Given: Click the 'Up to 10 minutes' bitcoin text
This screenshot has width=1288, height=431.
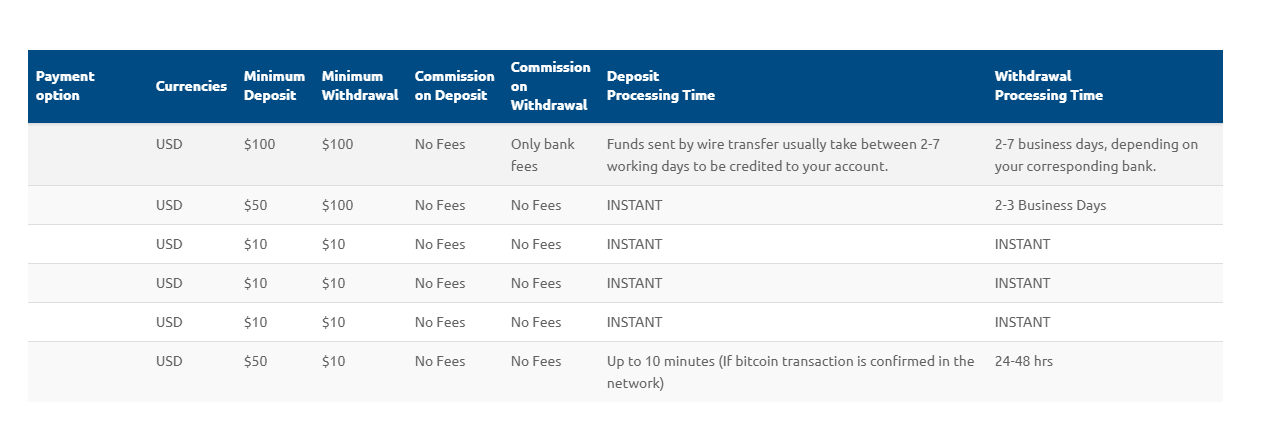Looking at the screenshot, I should (x=790, y=372).
